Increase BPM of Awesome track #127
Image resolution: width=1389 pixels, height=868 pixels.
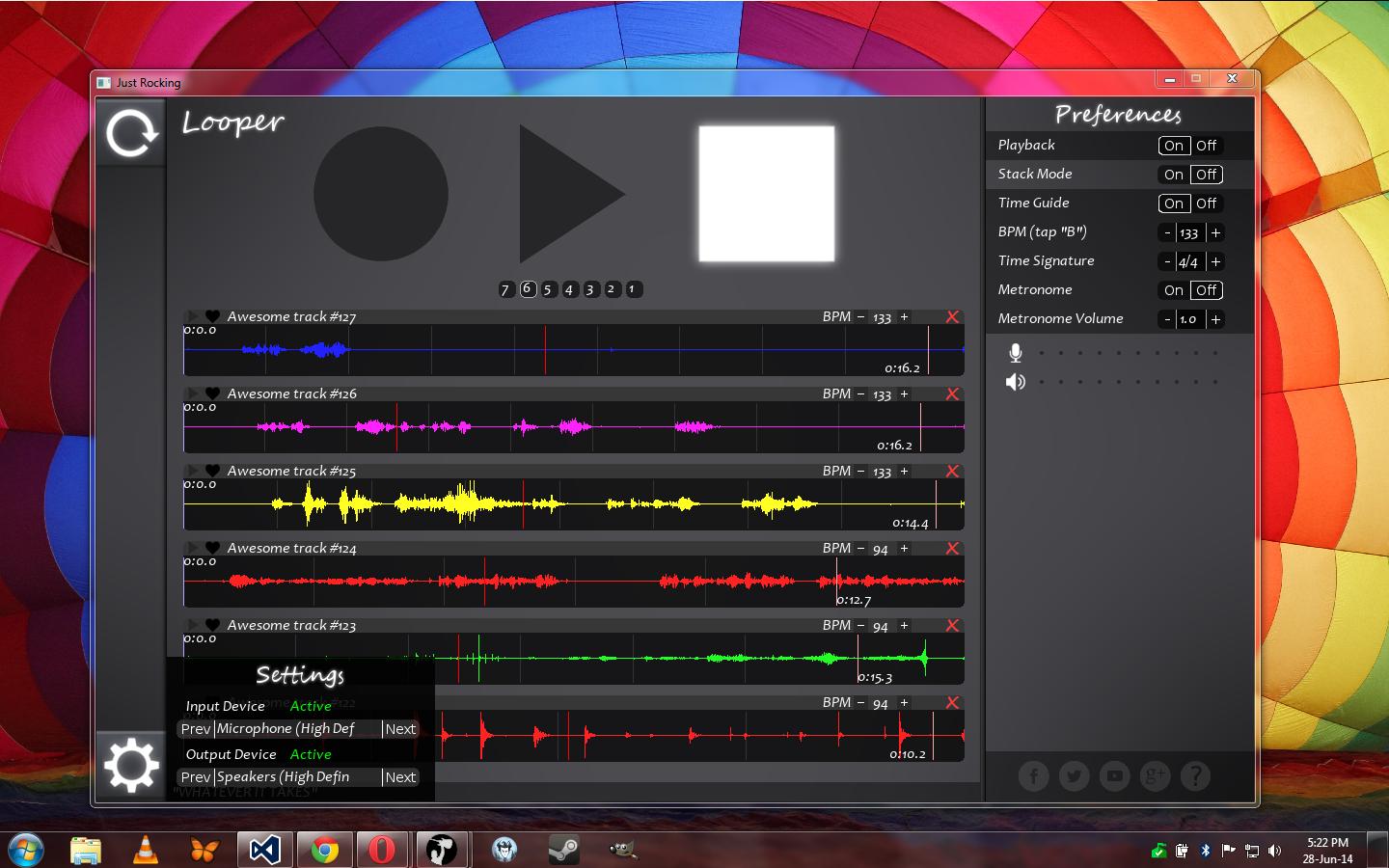(x=904, y=316)
